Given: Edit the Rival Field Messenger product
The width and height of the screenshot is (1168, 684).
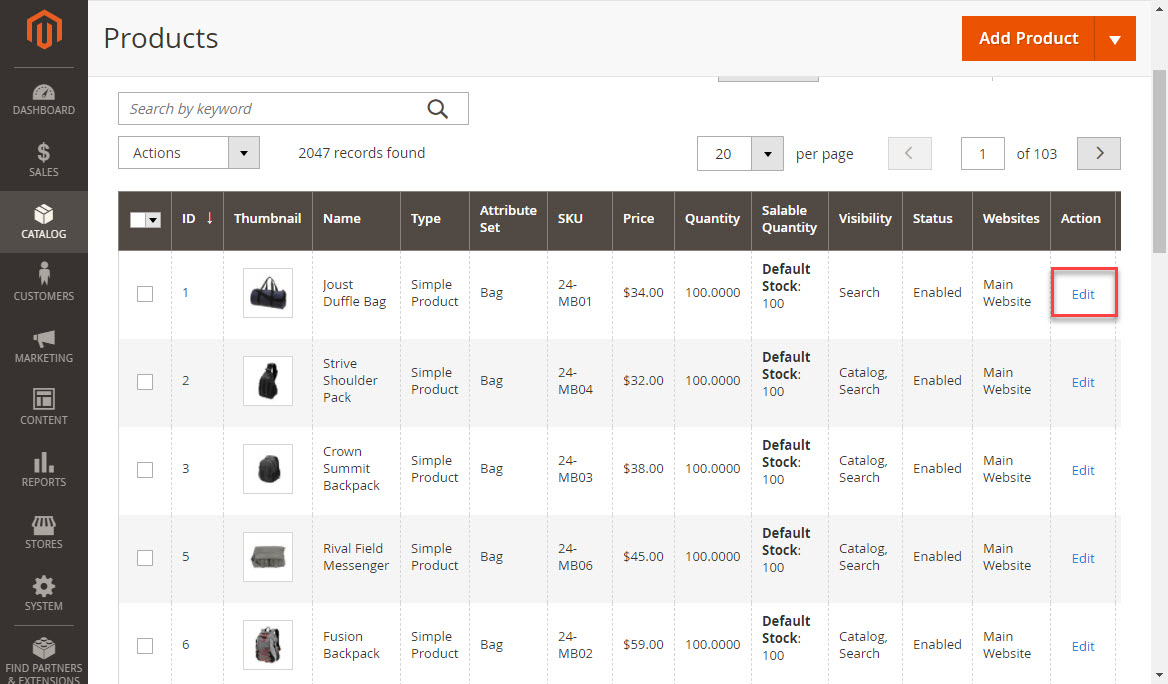Looking at the screenshot, I should point(1083,558).
